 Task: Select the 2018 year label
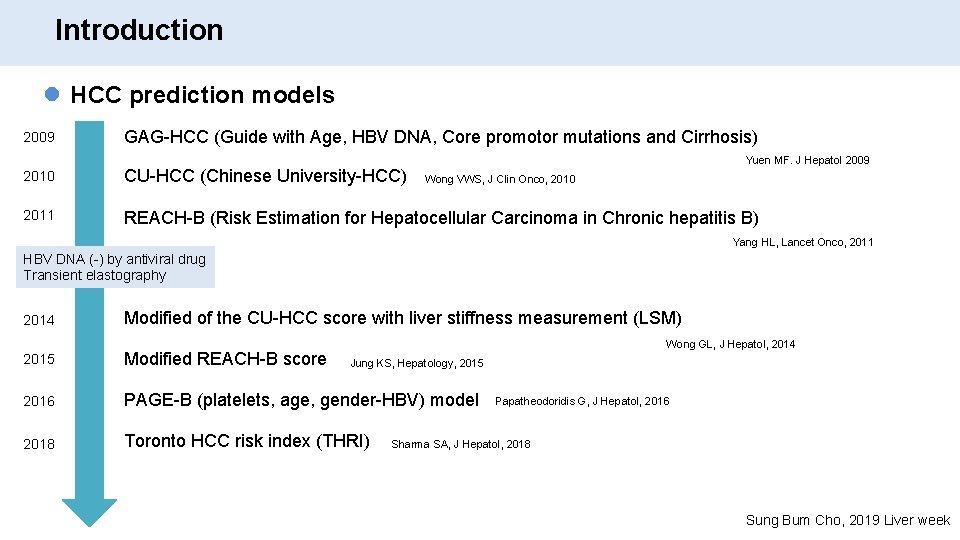(39, 443)
